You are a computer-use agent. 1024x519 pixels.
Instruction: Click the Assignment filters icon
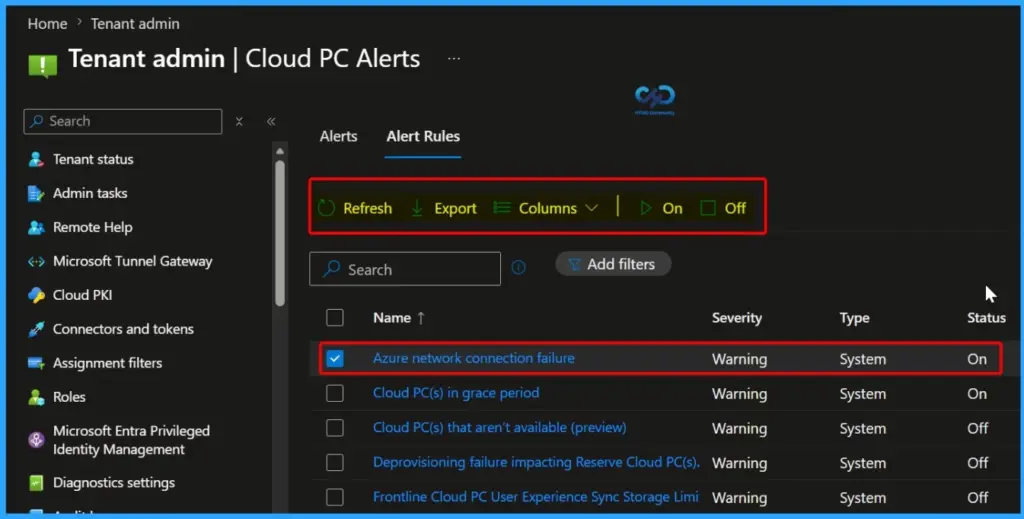(36, 363)
